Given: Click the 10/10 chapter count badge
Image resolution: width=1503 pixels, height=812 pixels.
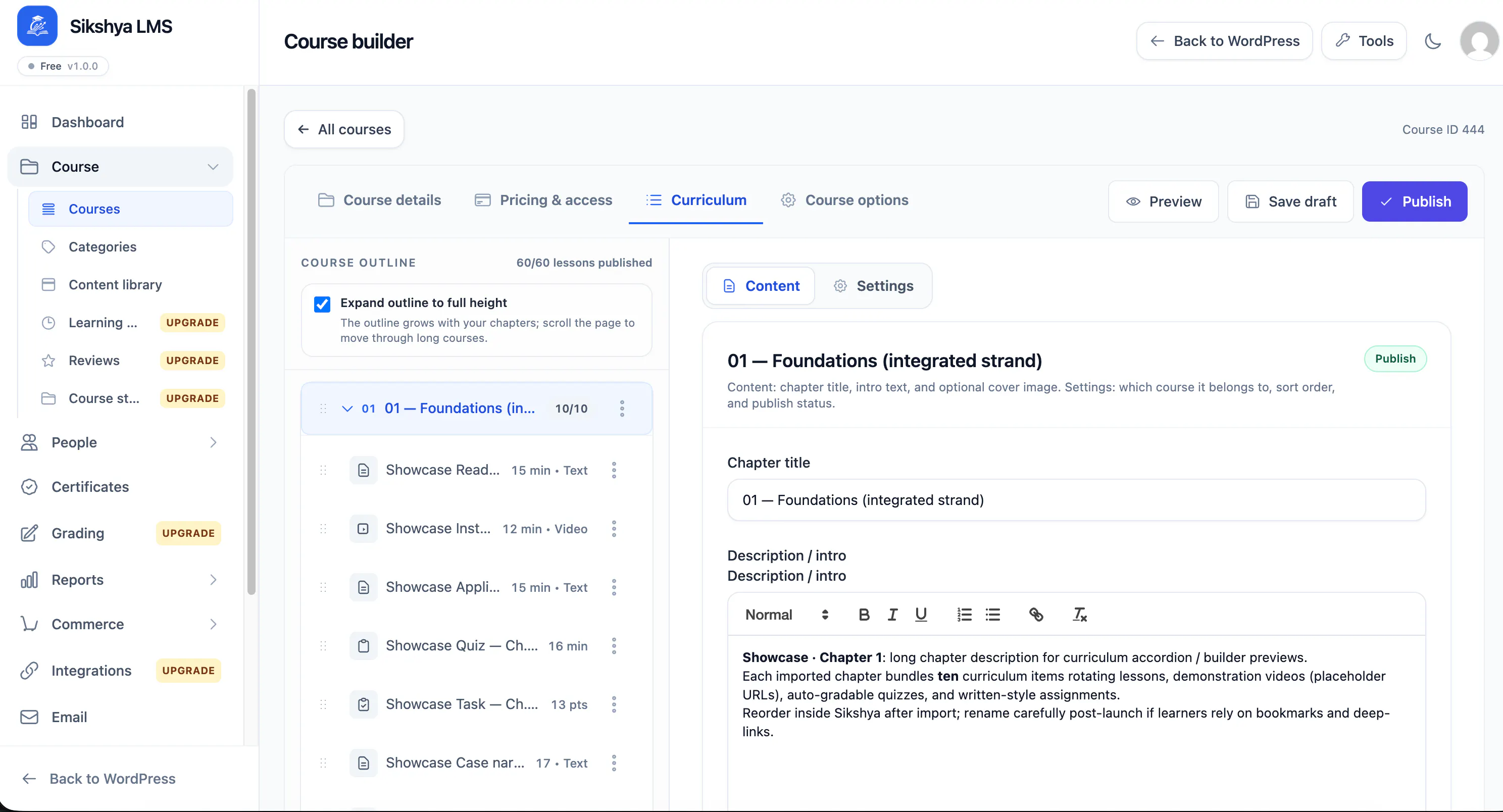Looking at the screenshot, I should point(571,409).
